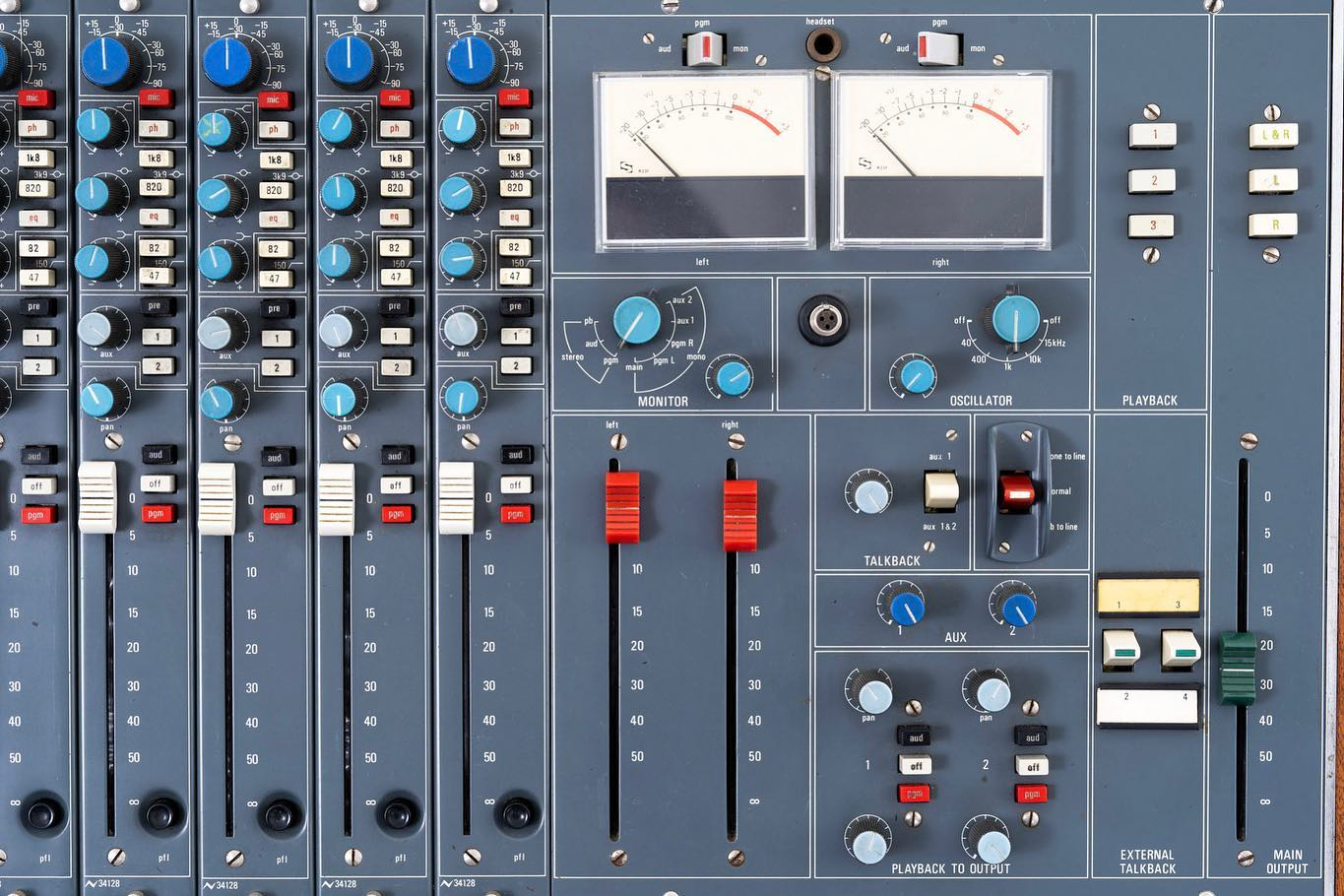Image resolution: width=1344 pixels, height=896 pixels.
Task: Grab the red left master fader
Action: click(622, 507)
